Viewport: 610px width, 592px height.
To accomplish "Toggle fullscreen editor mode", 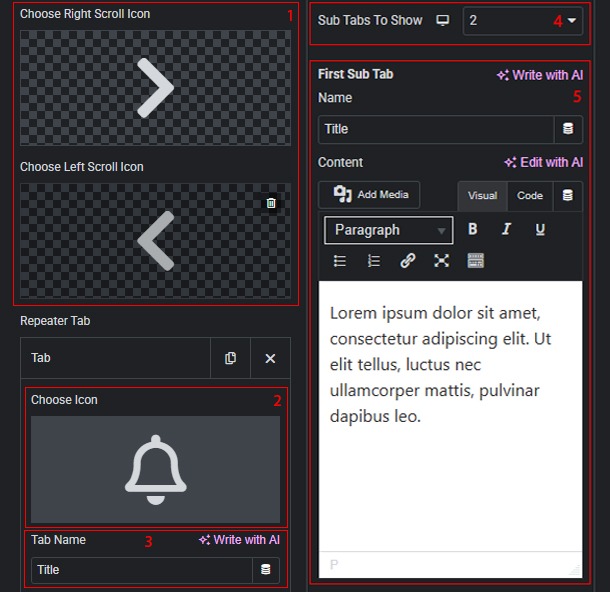I will point(441,261).
